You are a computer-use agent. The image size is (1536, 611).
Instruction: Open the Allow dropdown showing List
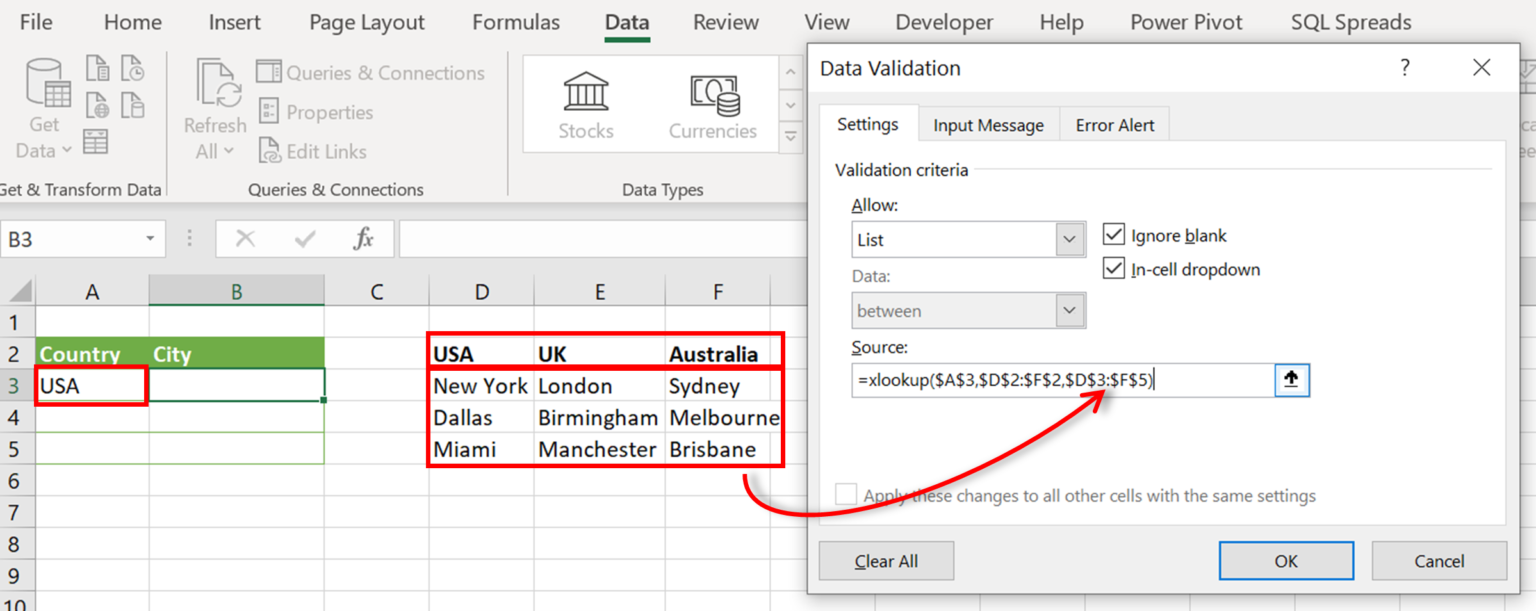point(1069,239)
